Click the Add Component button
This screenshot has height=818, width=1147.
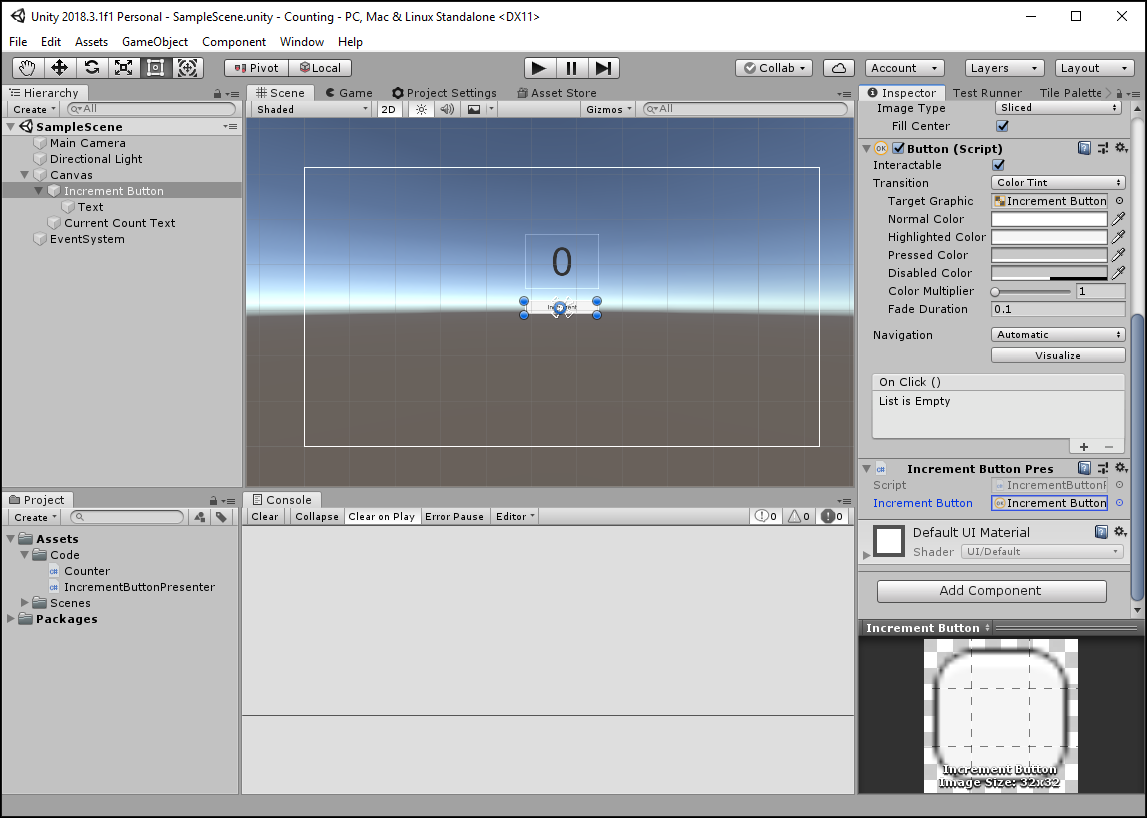coord(991,591)
